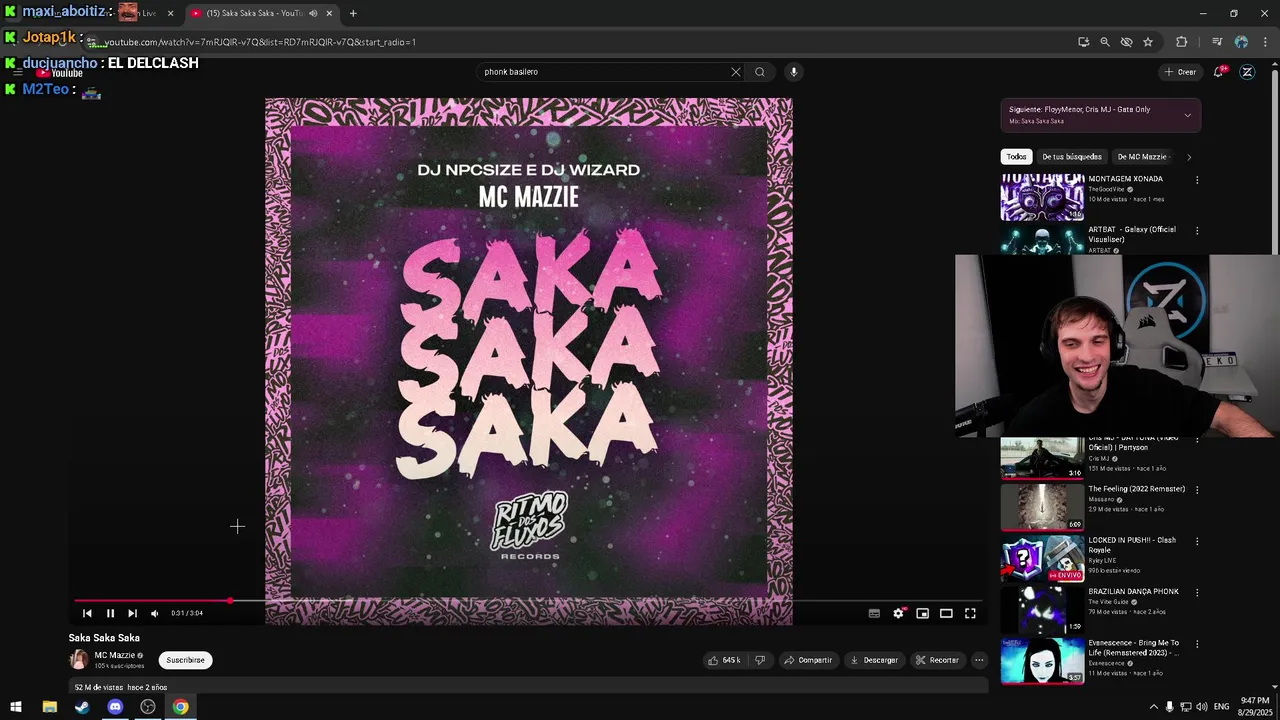This screenshot has height=720, width=1280.
Task: Open YouTube notifications bell
Action: 1219,72
